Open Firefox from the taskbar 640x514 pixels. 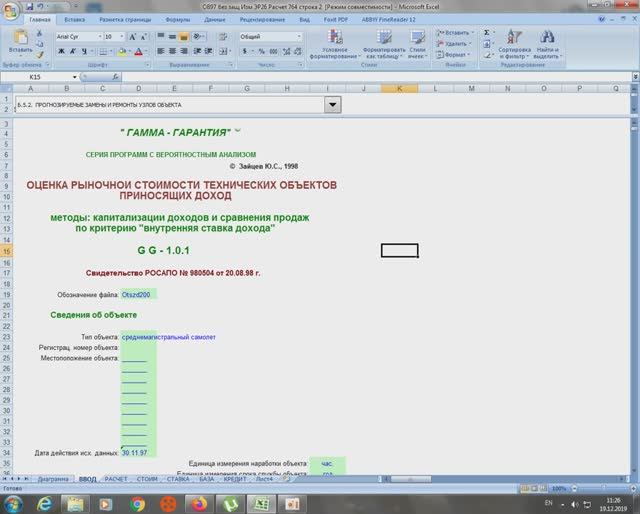pos(199,504)
